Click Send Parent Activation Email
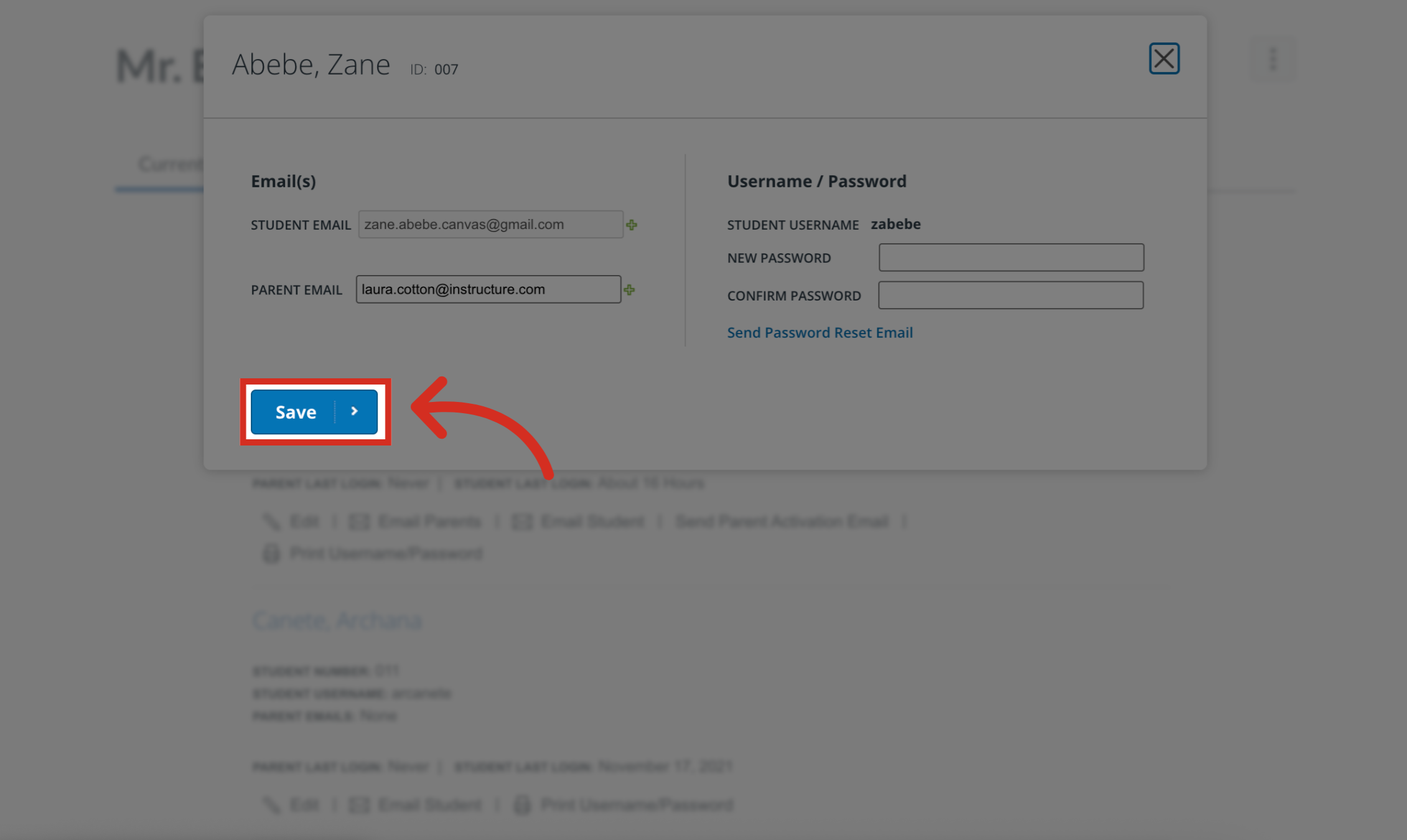This screenshot has width=1407, height=840. pos(782,521)
